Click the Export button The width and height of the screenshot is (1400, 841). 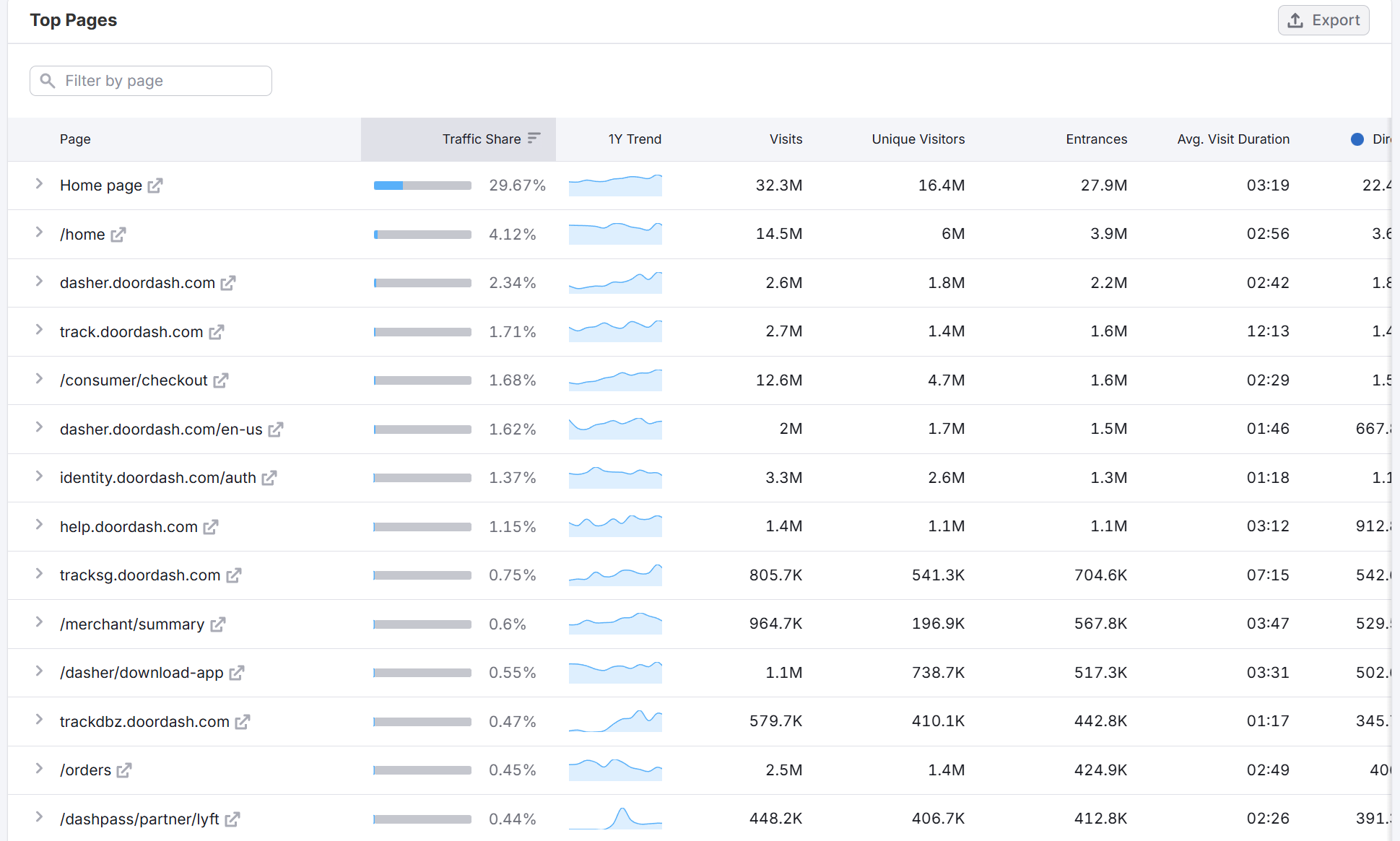coord(1323,20)
